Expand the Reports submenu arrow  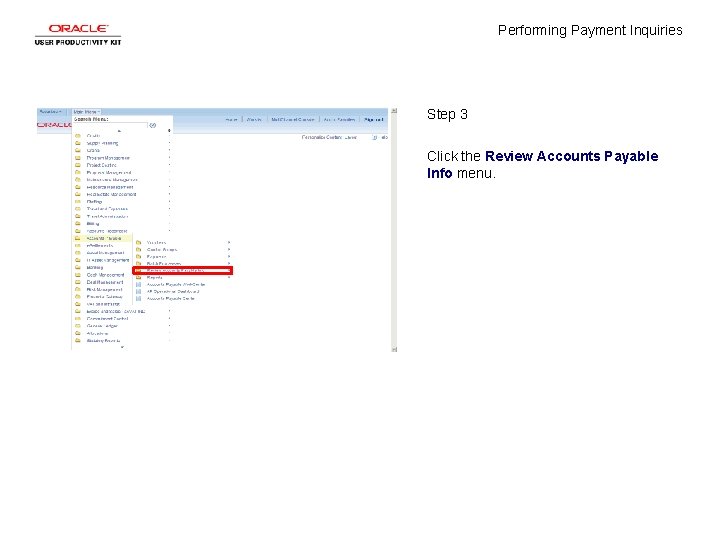coord(229,278)
